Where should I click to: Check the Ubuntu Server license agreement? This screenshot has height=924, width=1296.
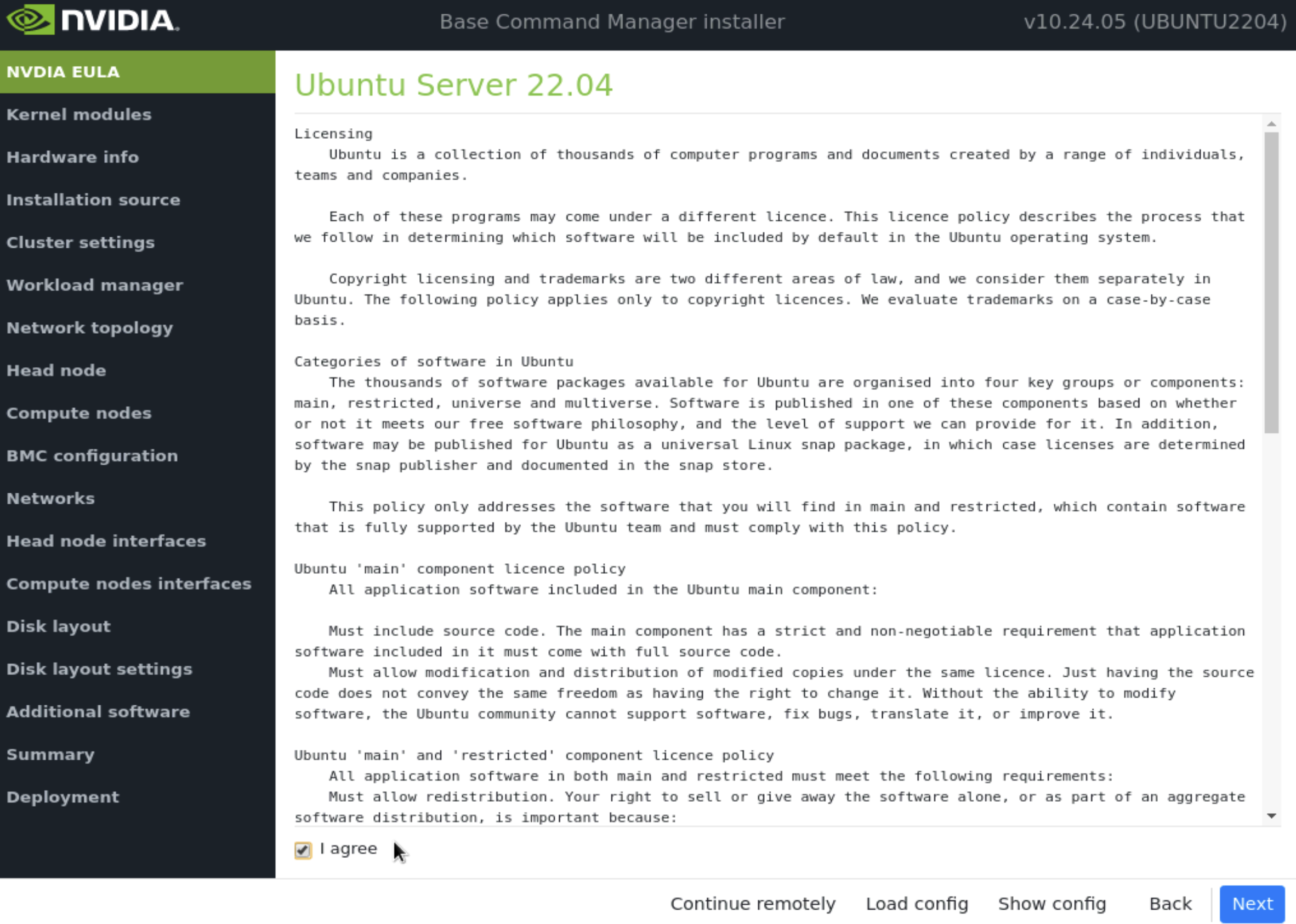coord(302,849)
